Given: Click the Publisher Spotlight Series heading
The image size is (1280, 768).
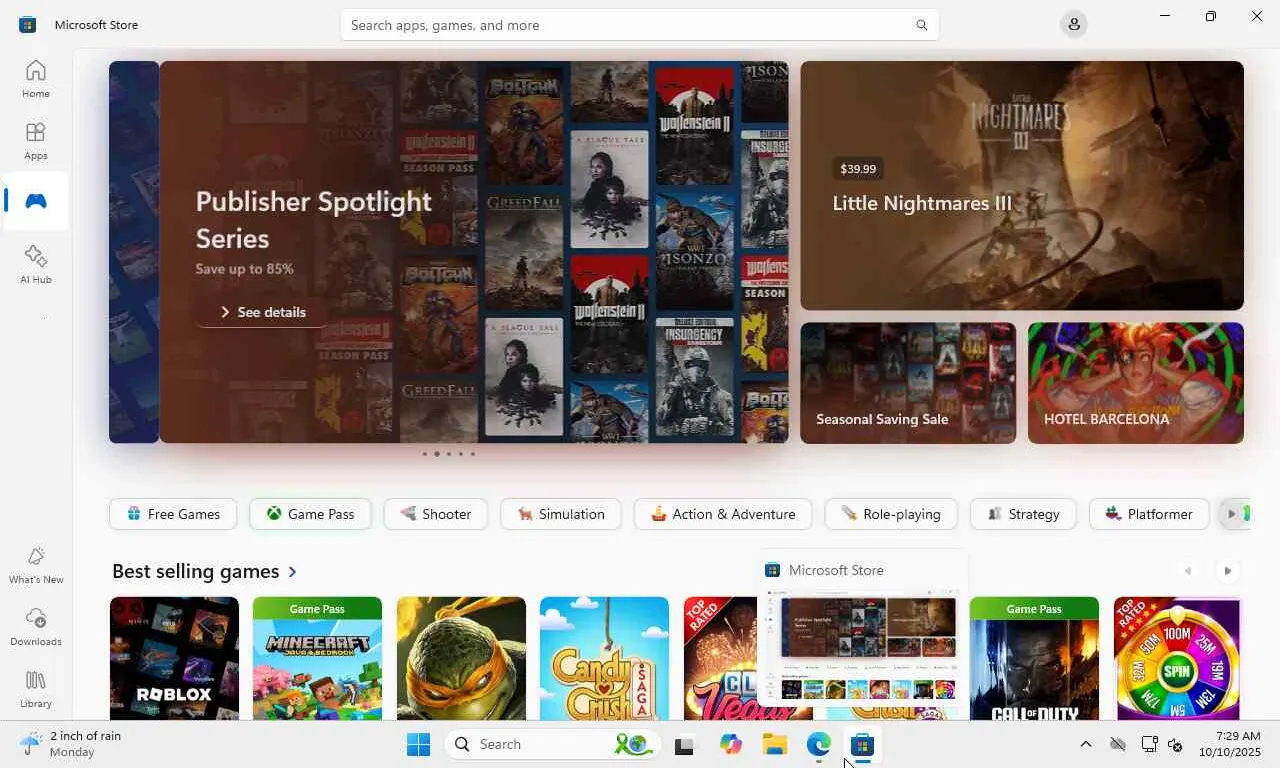Looking at the screenshot, I should point(313,219).
